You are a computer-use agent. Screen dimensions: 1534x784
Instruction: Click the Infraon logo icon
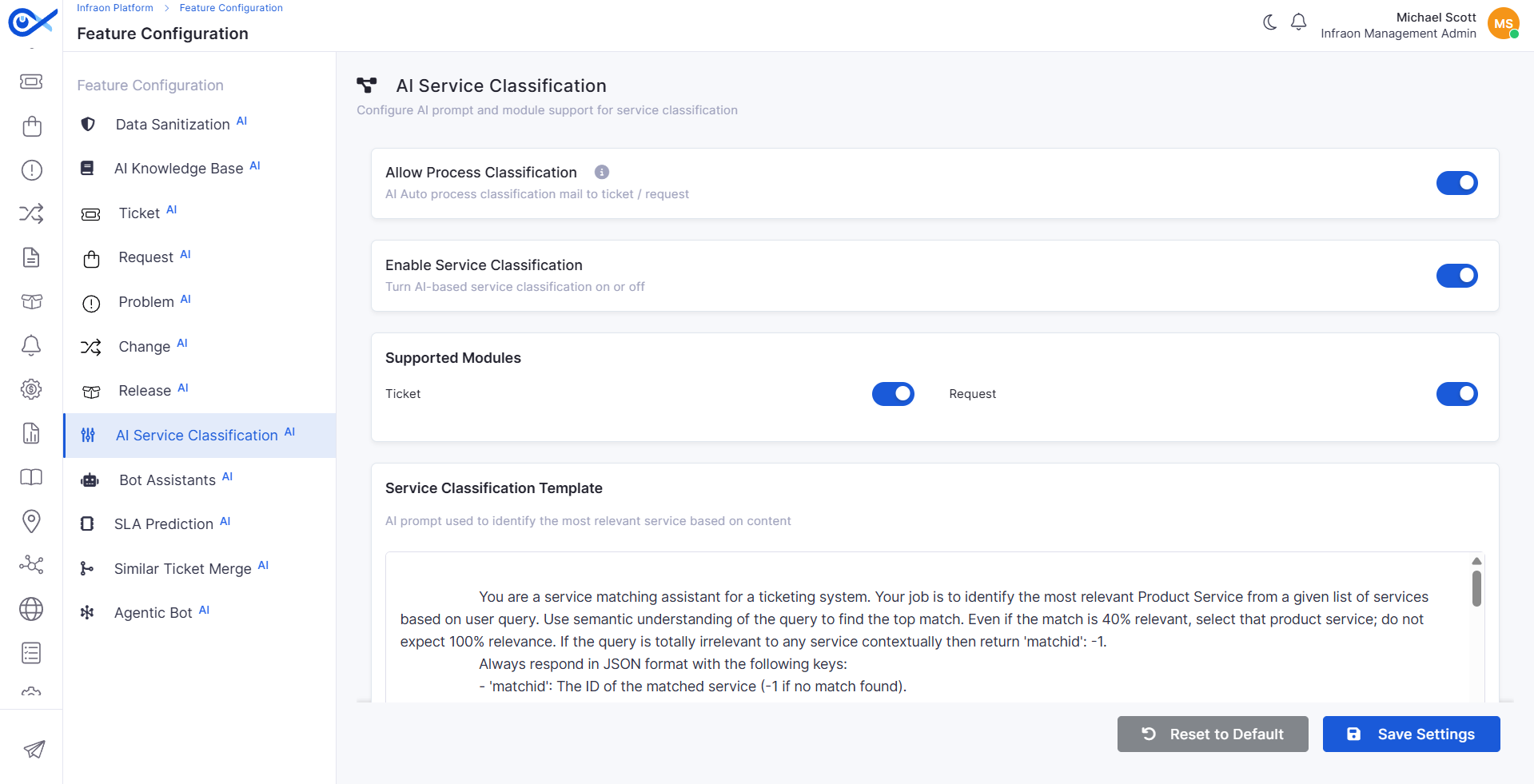click(x=32, y=22)
